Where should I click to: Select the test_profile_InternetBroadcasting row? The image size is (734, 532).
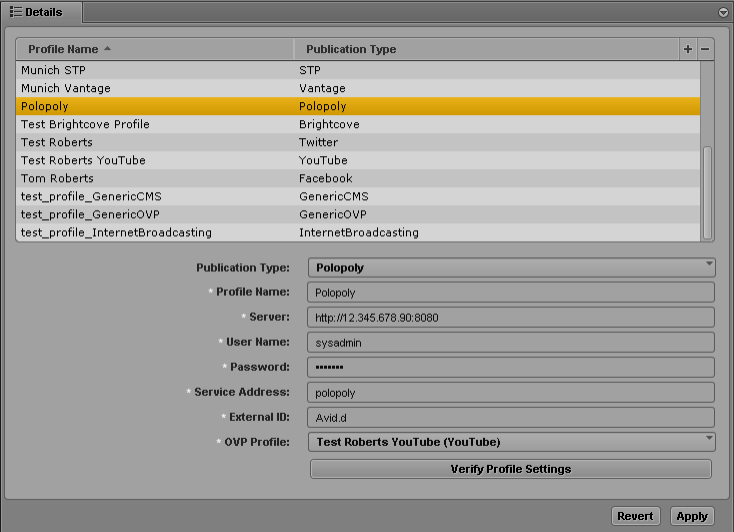(x=358, y=232)
